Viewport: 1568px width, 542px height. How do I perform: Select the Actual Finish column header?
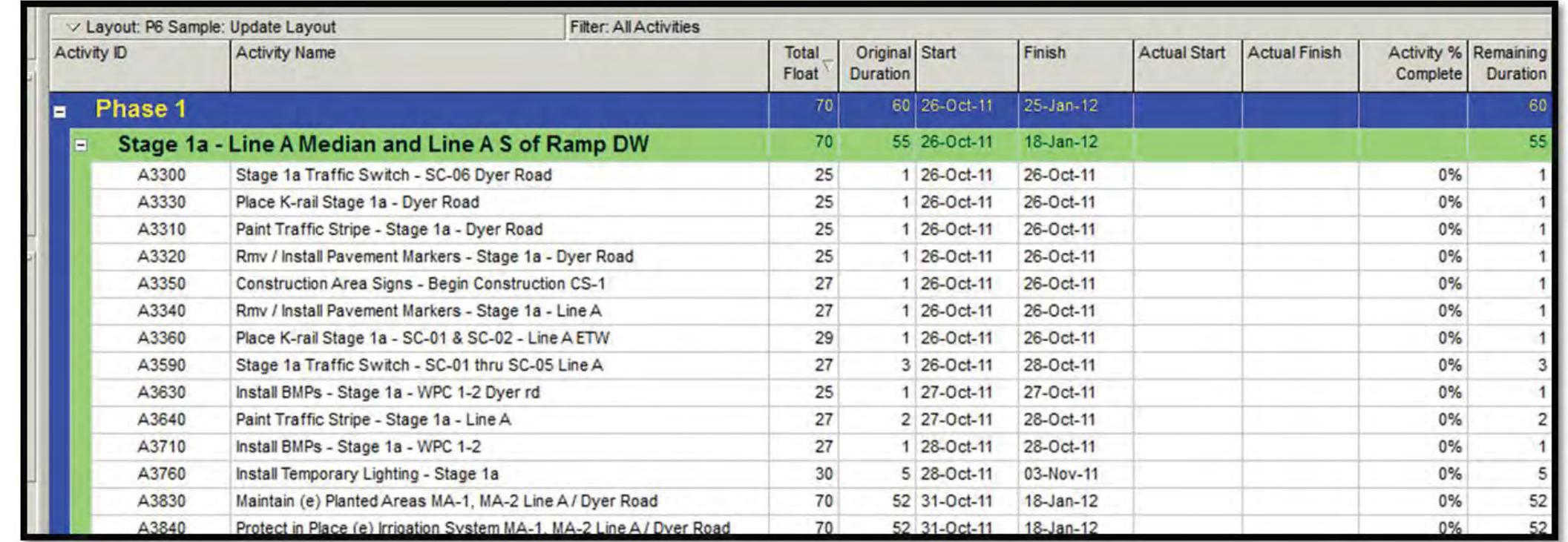(x=1300, y=64)
